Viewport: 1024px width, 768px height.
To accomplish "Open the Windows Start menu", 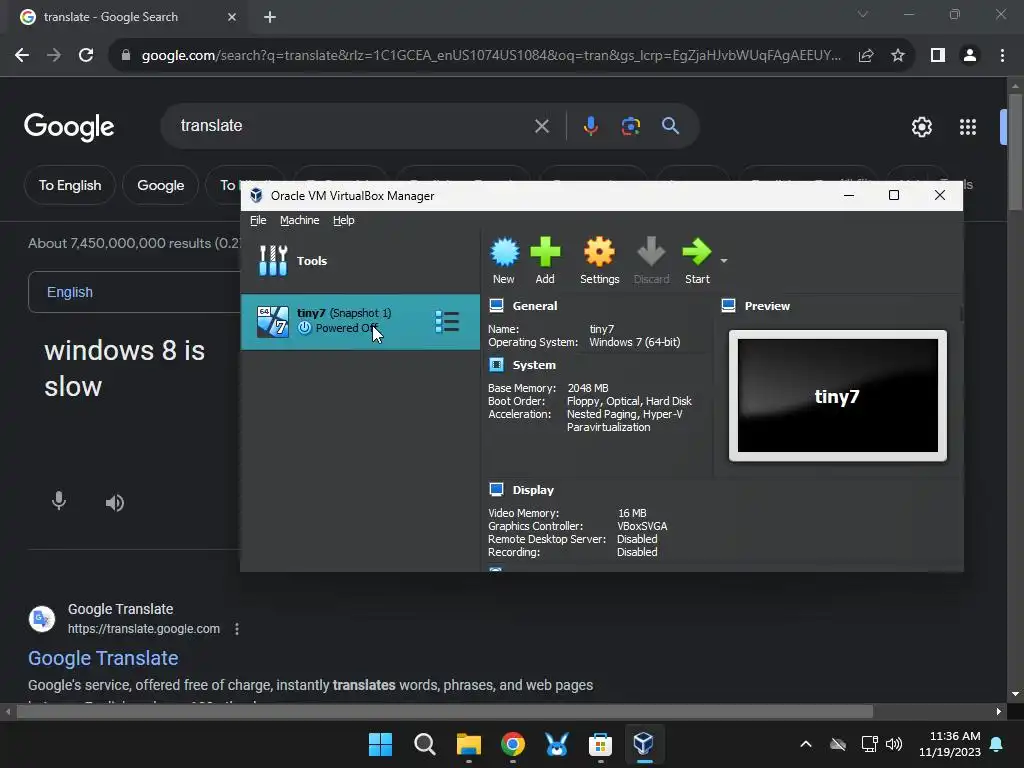I will coord(381,744).
